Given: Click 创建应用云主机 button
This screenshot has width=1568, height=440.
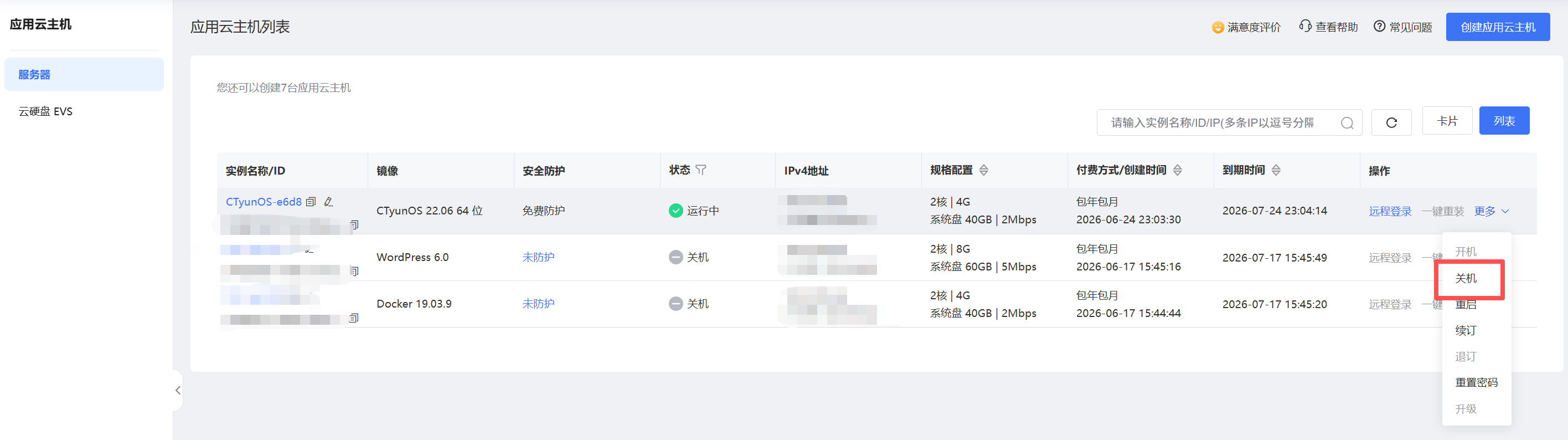Looking at the screenshot, I should click(1498, 27).
